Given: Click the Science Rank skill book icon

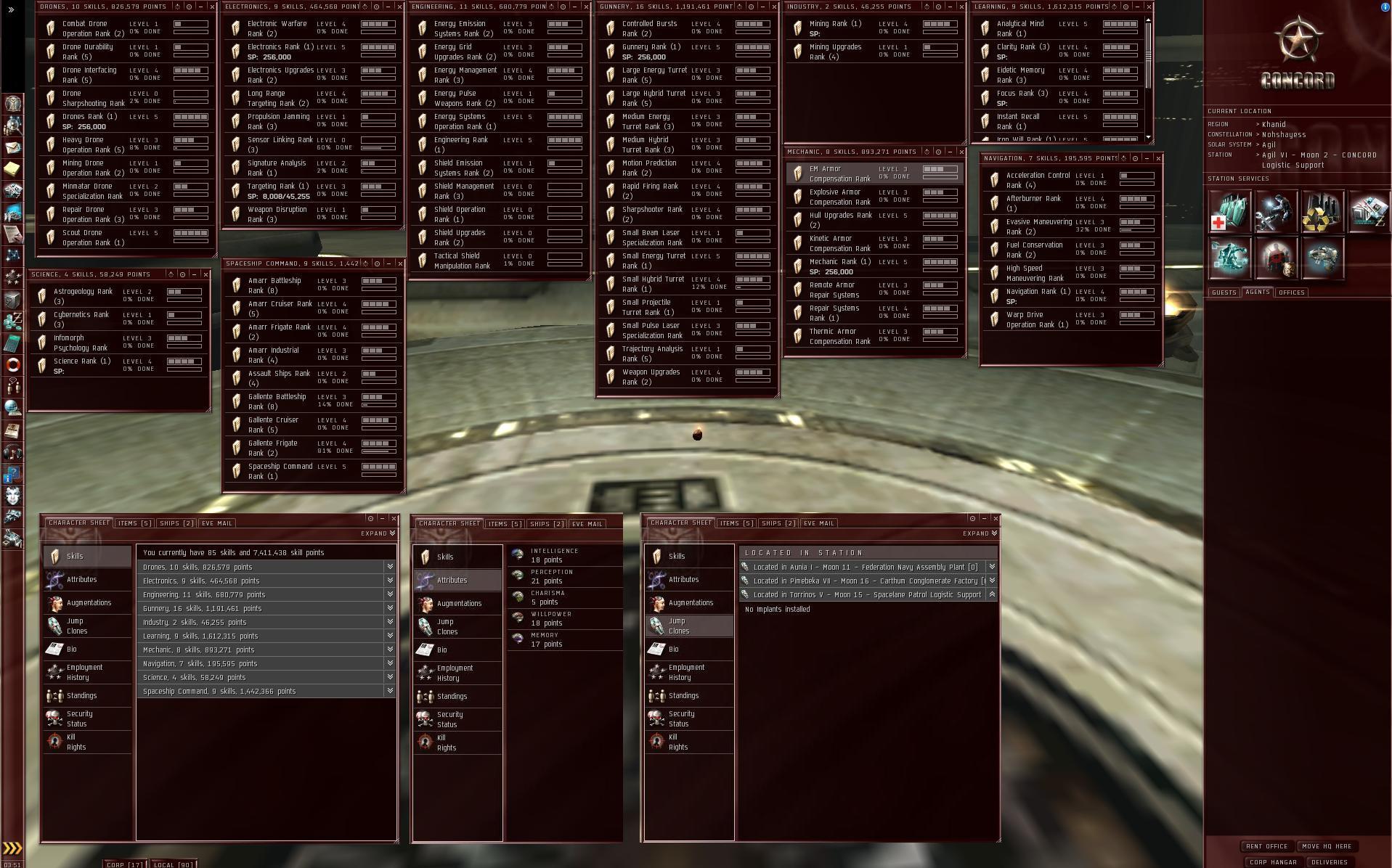Looking at the screenshot, I should pos(42,366).
